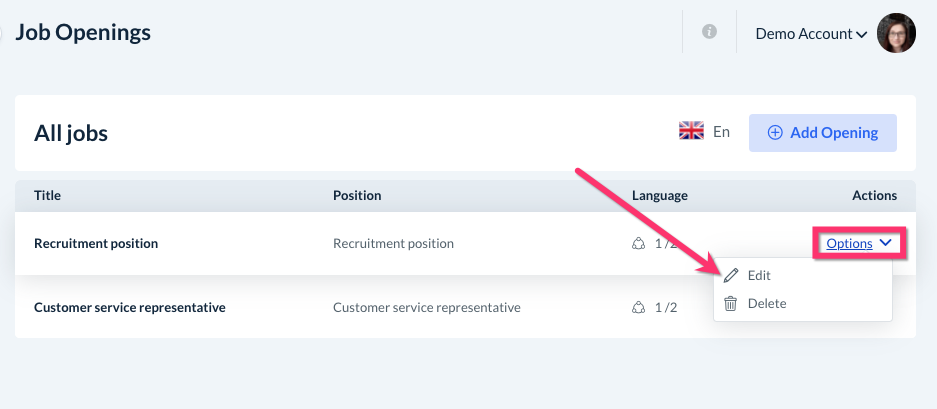Click the pencil edit icon
This screenshot has width=937, height=409.
(x=731, y=275)
